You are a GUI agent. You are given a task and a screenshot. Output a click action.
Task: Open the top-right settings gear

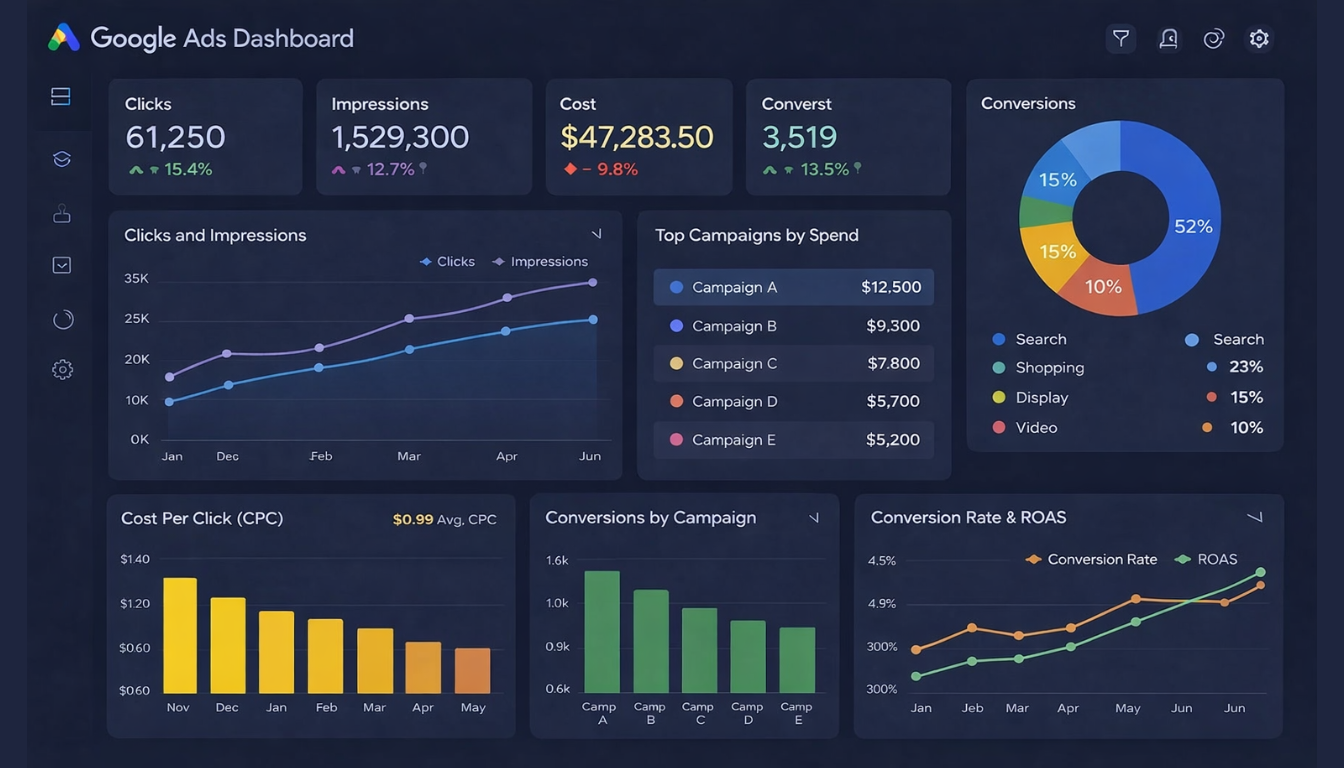tap(1259, 39)
